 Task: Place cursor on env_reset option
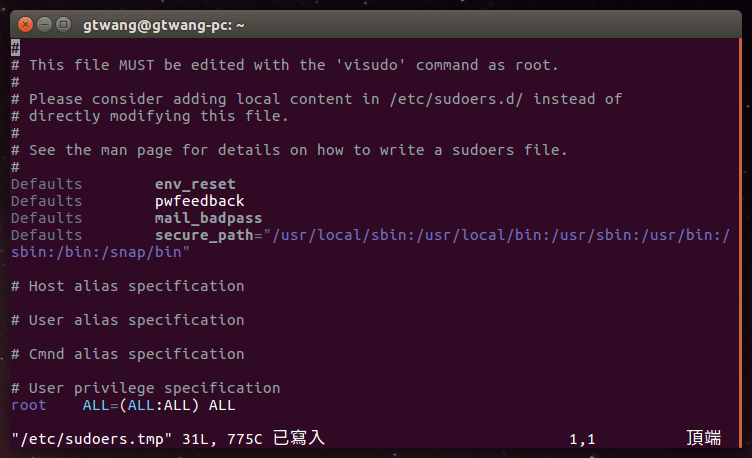pyautogui.click(x=195, y=184)
